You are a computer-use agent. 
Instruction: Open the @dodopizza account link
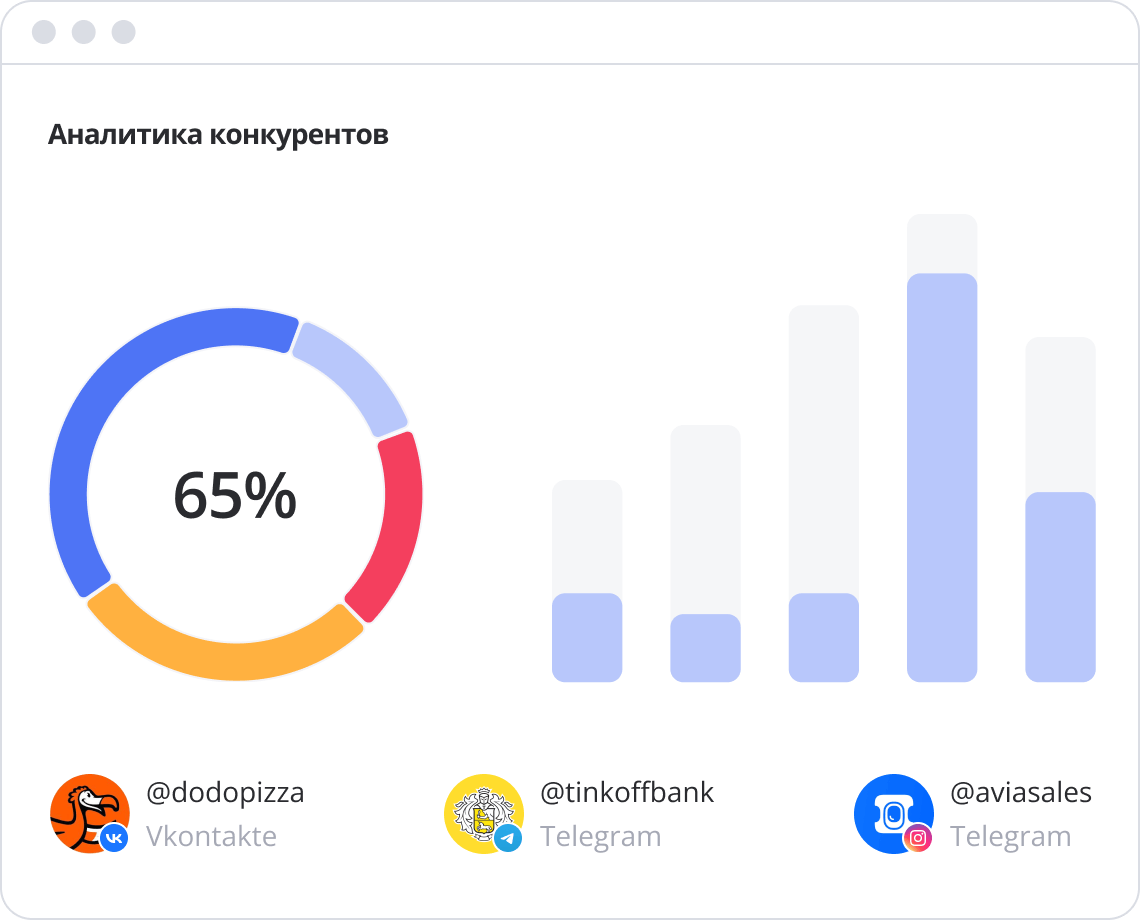pyautogui.click(x=224, y=792)
